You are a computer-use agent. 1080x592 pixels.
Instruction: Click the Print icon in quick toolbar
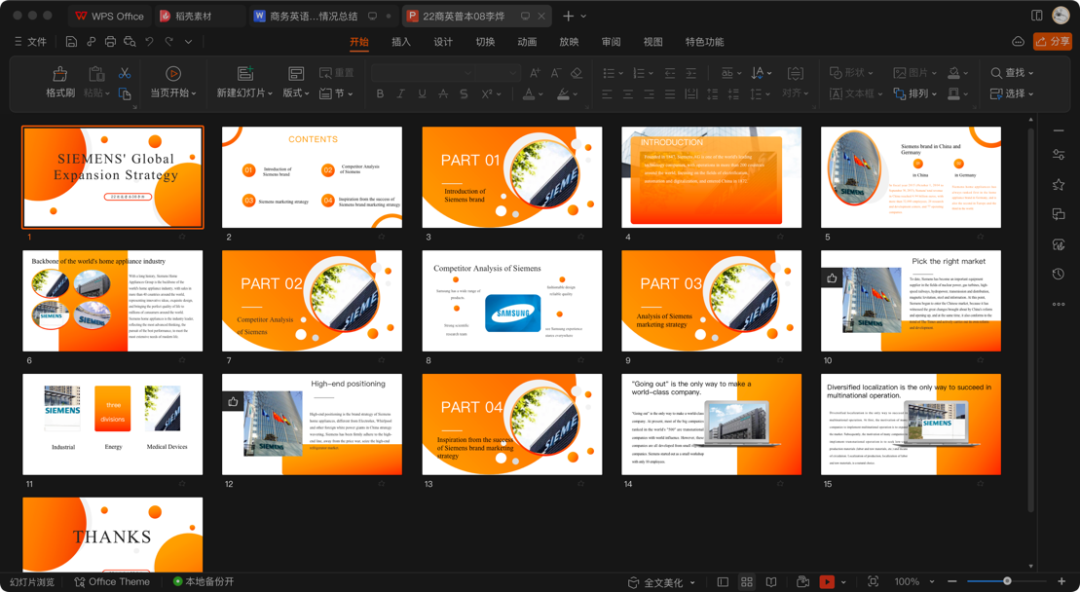click(110, 42)
